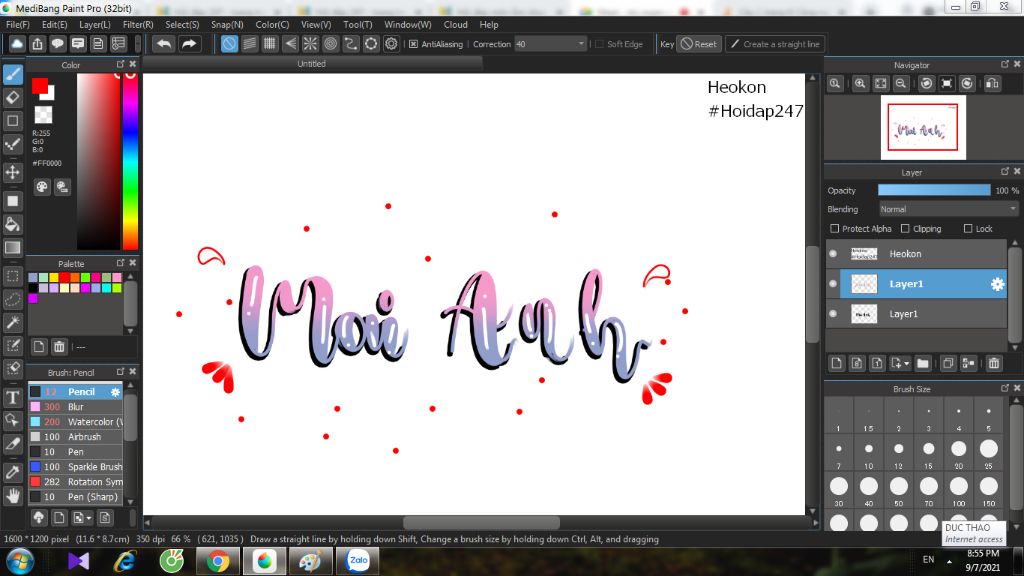Click the Navigator preview thumbnail
The width and height of the screenshot is (1024, 576).
pyautogui.click(x=923, y=127)
